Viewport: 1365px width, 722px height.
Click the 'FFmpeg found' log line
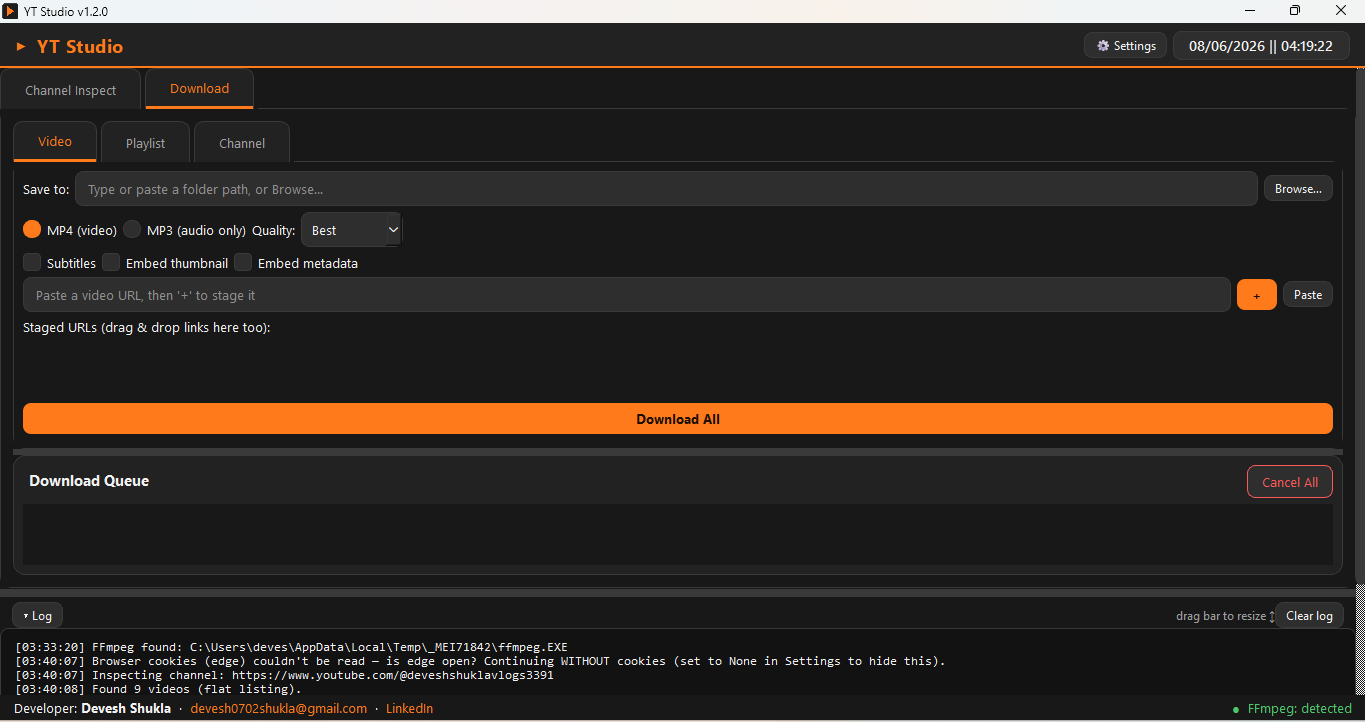coord(291,647)
